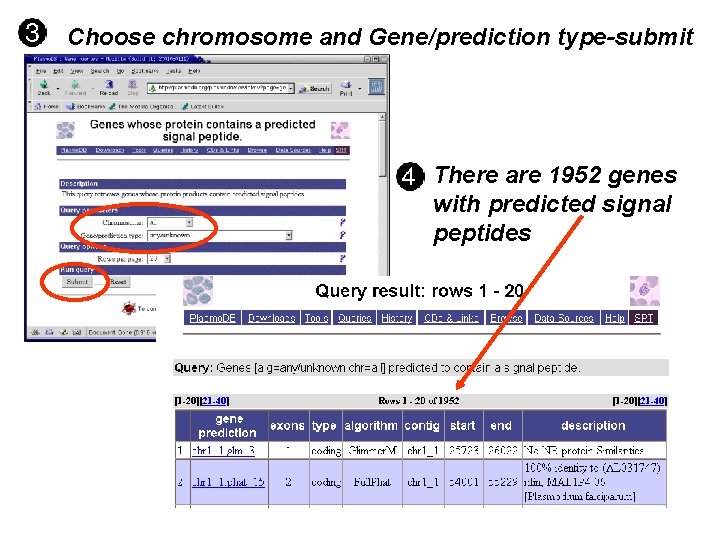Click the Mozilla throbber logo in toolbar
The width and height of the screenshot is (720, 540).
click(x=376, y=87)
